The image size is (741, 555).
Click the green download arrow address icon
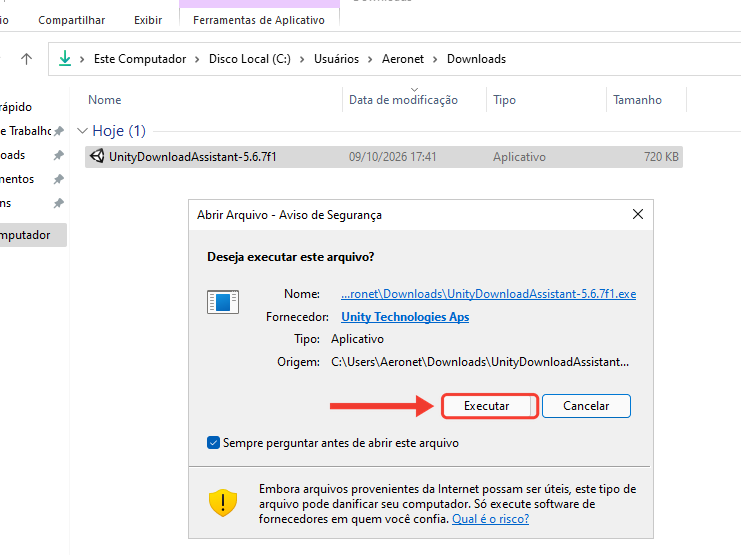(65, 59)
